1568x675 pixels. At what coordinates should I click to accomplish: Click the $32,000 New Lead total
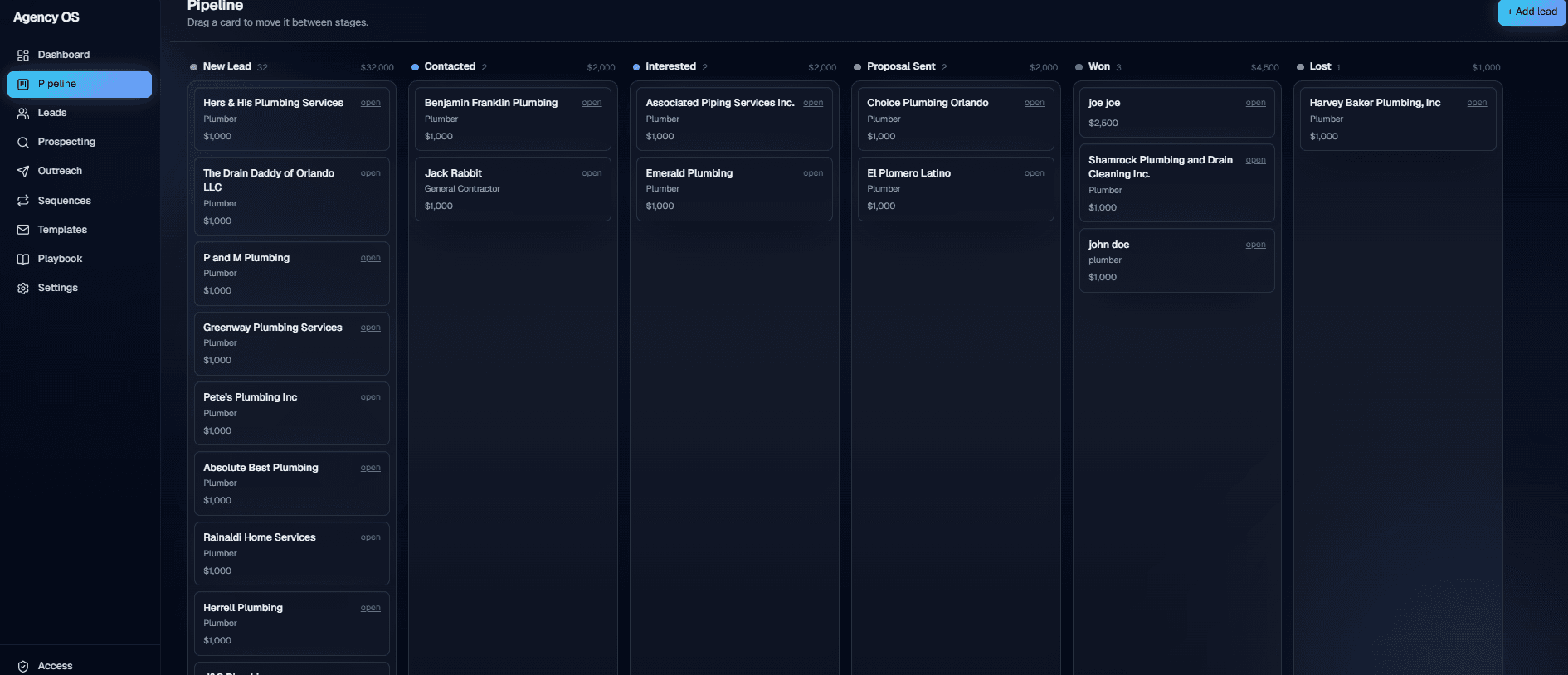[377, 67]
